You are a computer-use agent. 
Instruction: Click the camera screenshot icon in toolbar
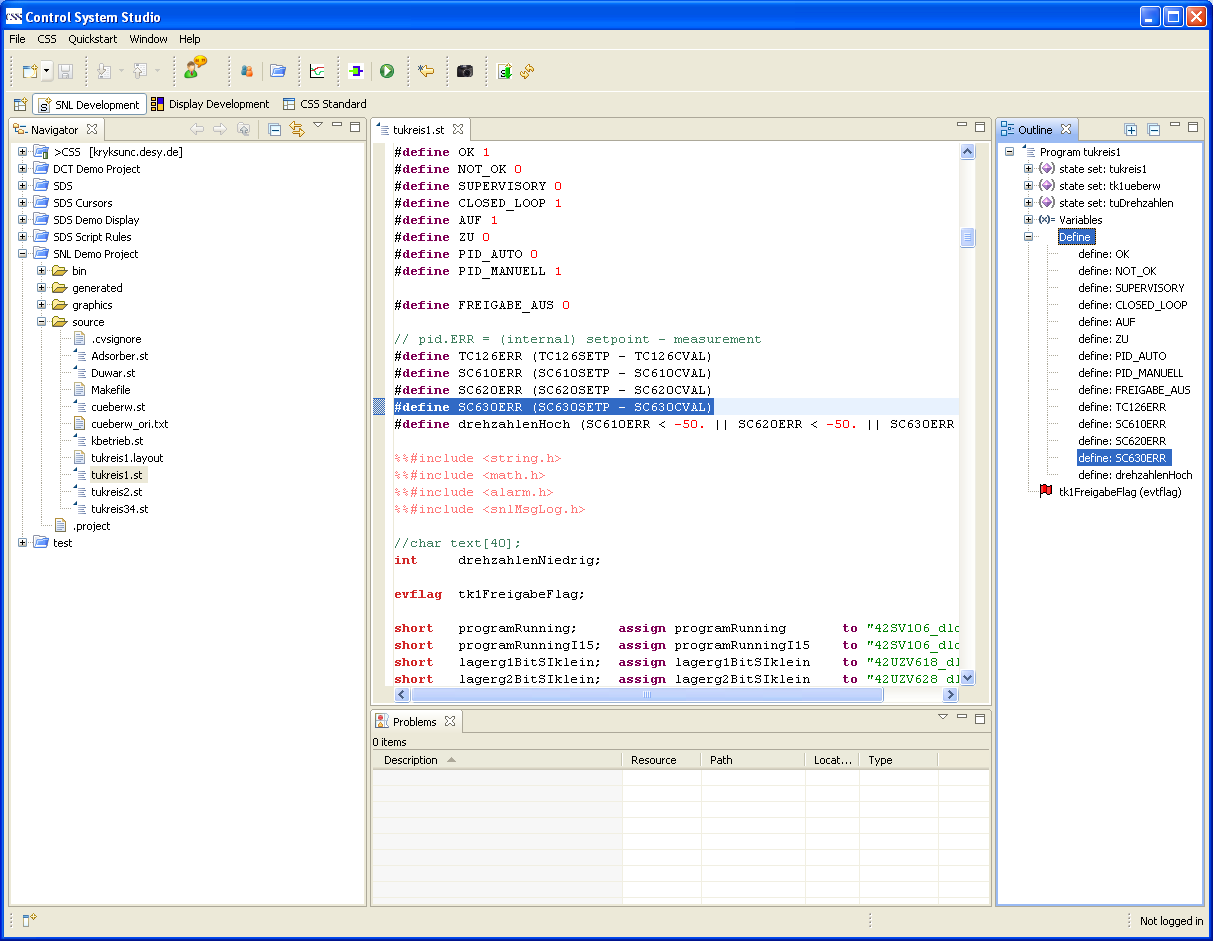click(465, 71)
